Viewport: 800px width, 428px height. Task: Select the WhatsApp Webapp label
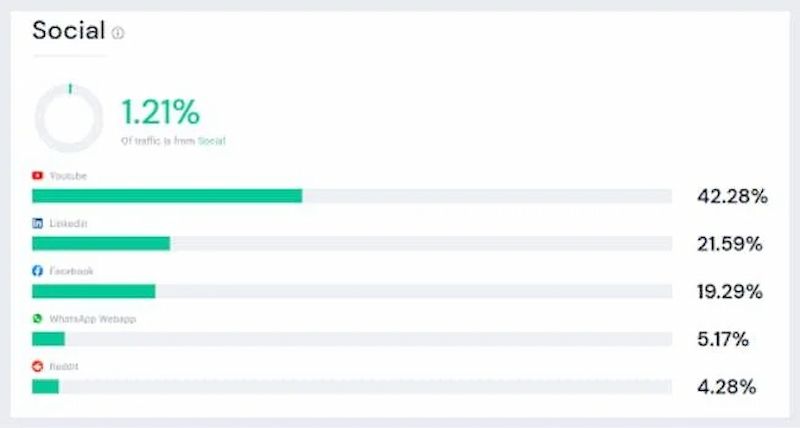pyautogui.click(x=93, y=319)
